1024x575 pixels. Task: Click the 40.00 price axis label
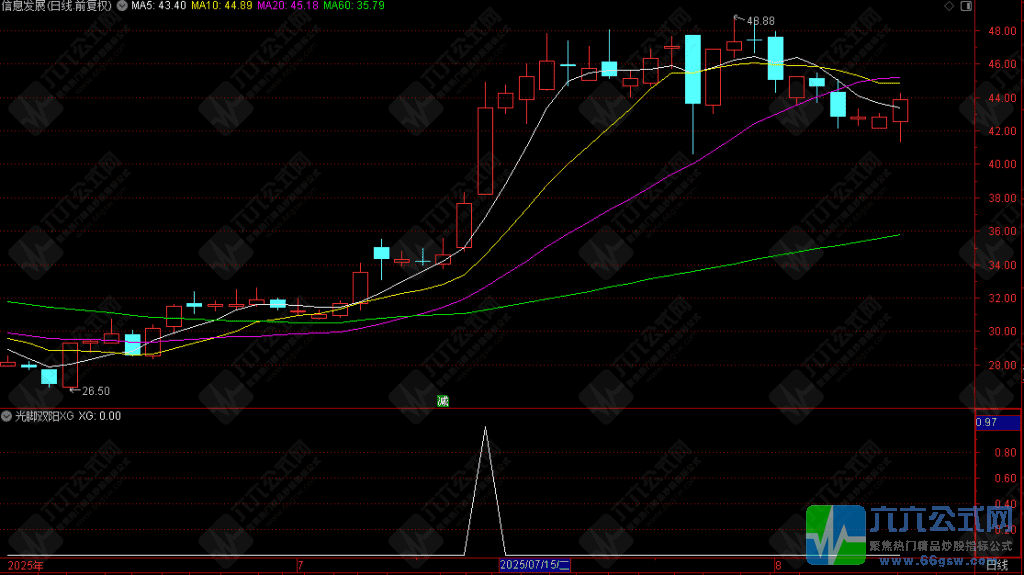point(1002,165)
